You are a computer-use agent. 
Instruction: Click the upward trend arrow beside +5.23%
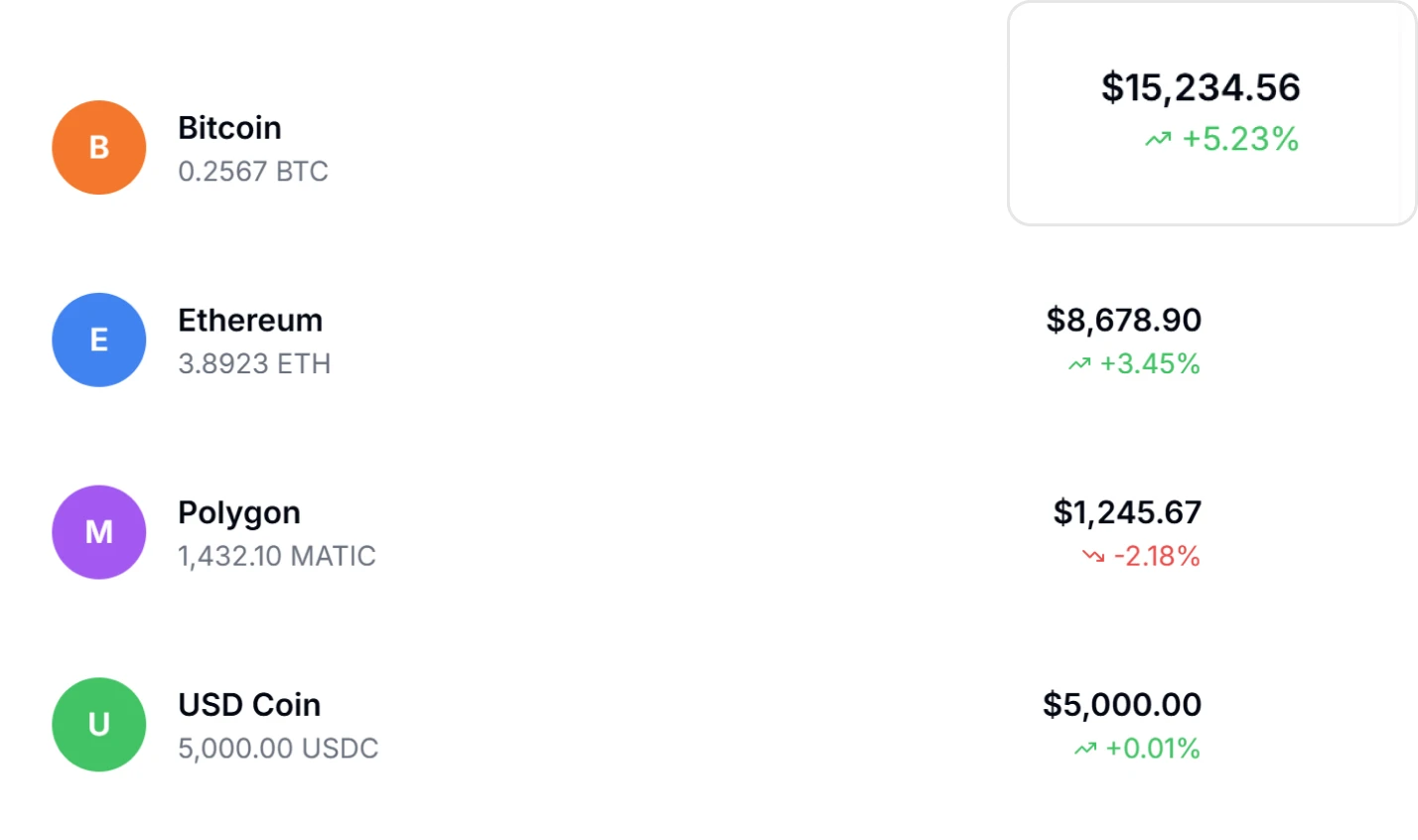[x=1157, y=139]
